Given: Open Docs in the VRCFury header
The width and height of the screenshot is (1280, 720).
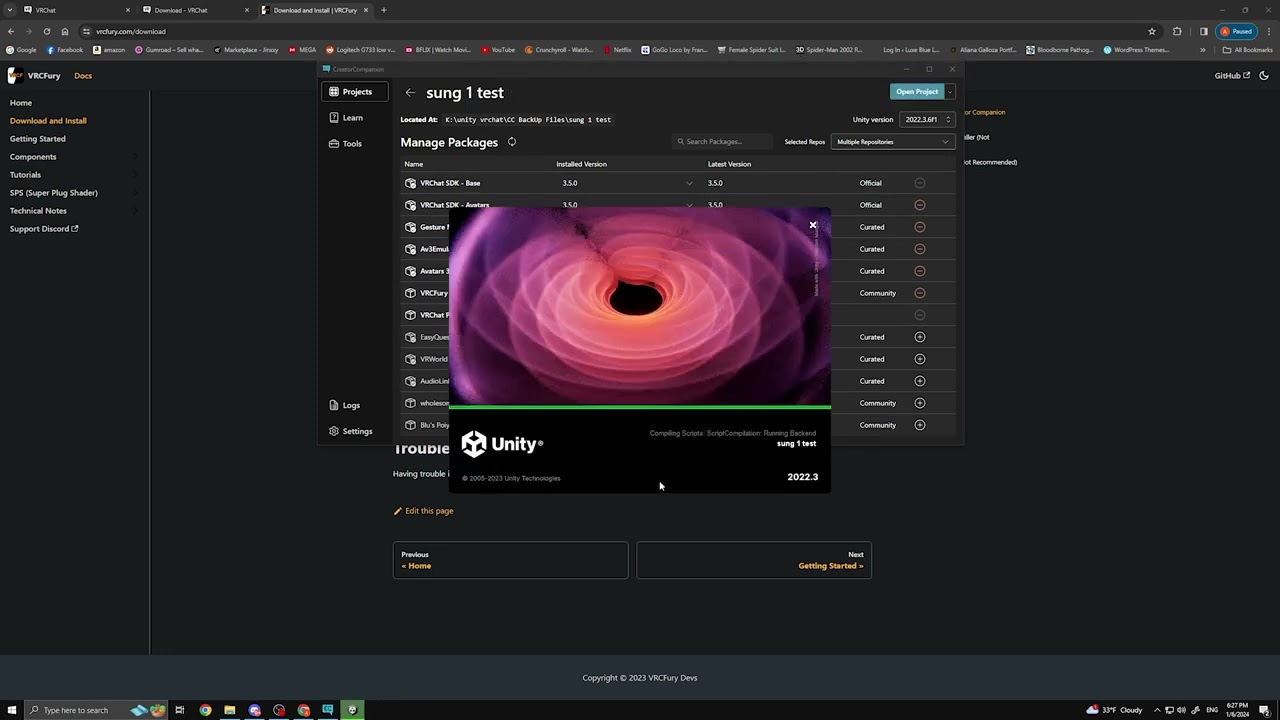Looking at the screenshot, I should coord(83,76).
